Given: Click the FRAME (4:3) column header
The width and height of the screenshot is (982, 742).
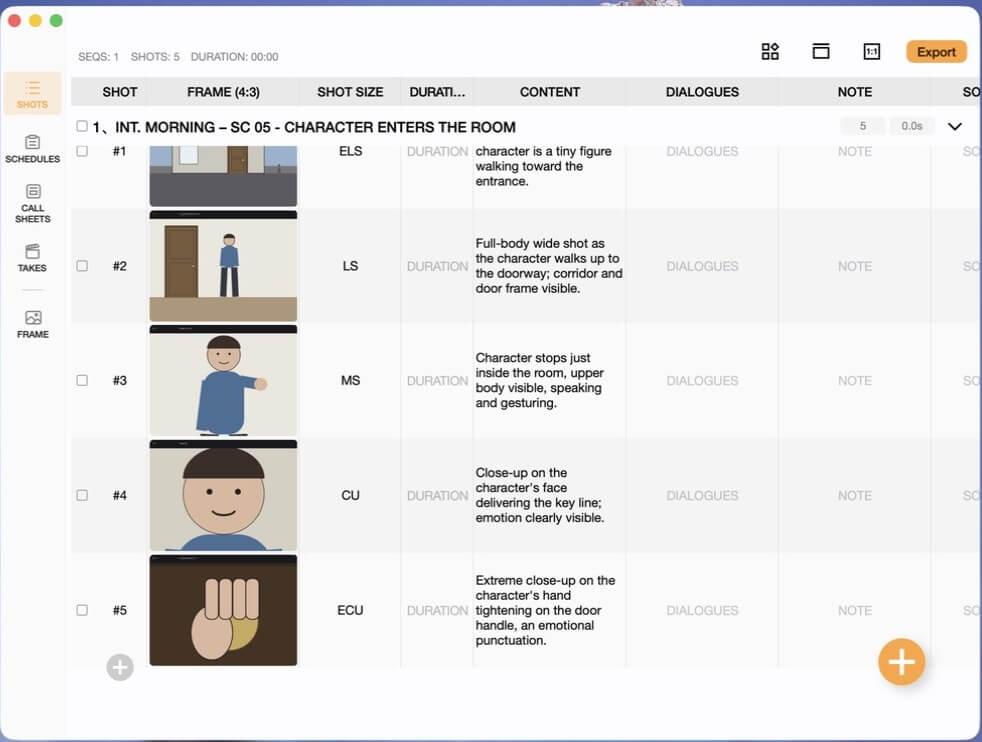Looking at the screenshot, I should tap(223, 92).
